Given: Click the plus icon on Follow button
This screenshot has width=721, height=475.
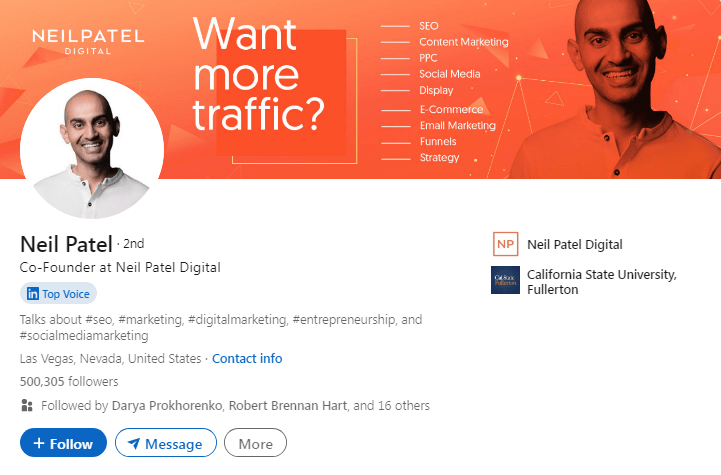Looking at the screenshot, I should pos(38,443).
